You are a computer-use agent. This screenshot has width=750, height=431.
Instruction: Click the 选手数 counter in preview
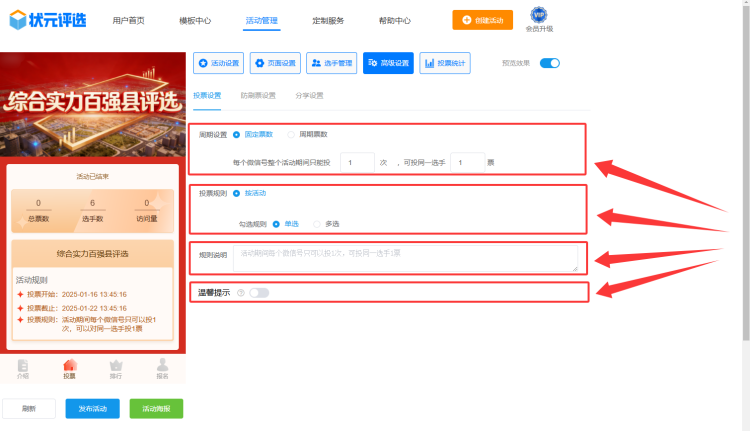[x=92, y=210]
